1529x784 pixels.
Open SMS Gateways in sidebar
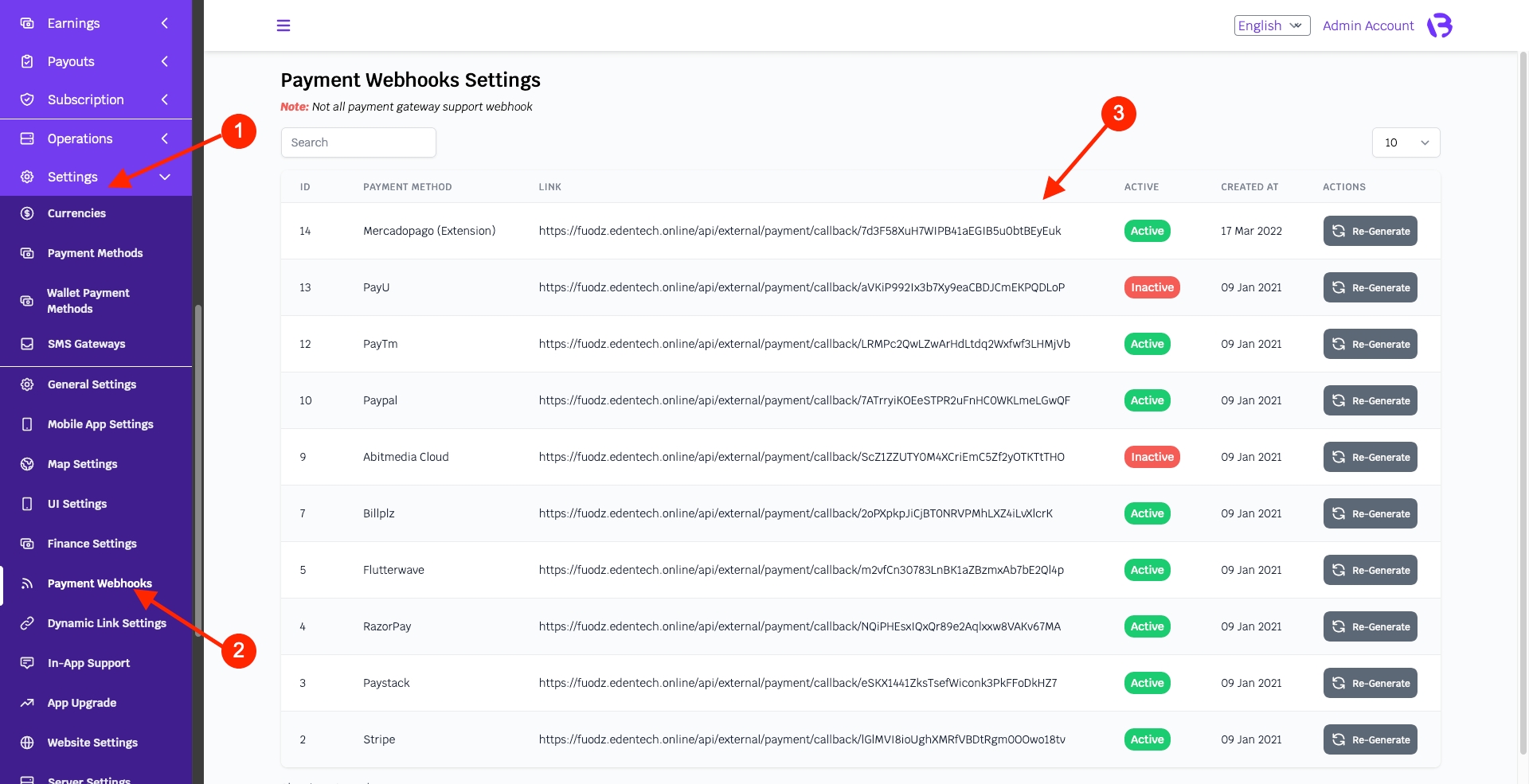[86, 344]
